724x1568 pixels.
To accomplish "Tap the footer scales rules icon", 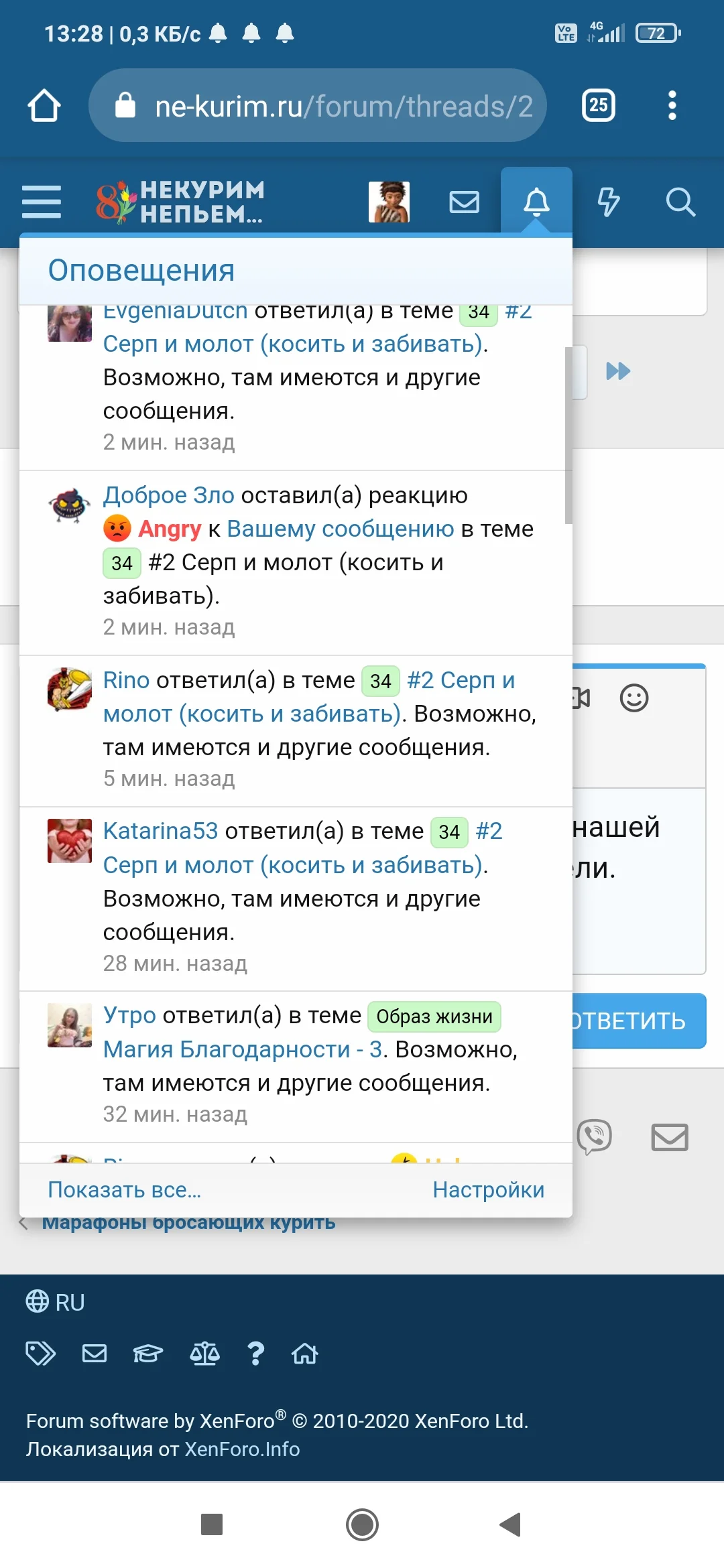I will pyautogui.click(x=204, y=1354).
